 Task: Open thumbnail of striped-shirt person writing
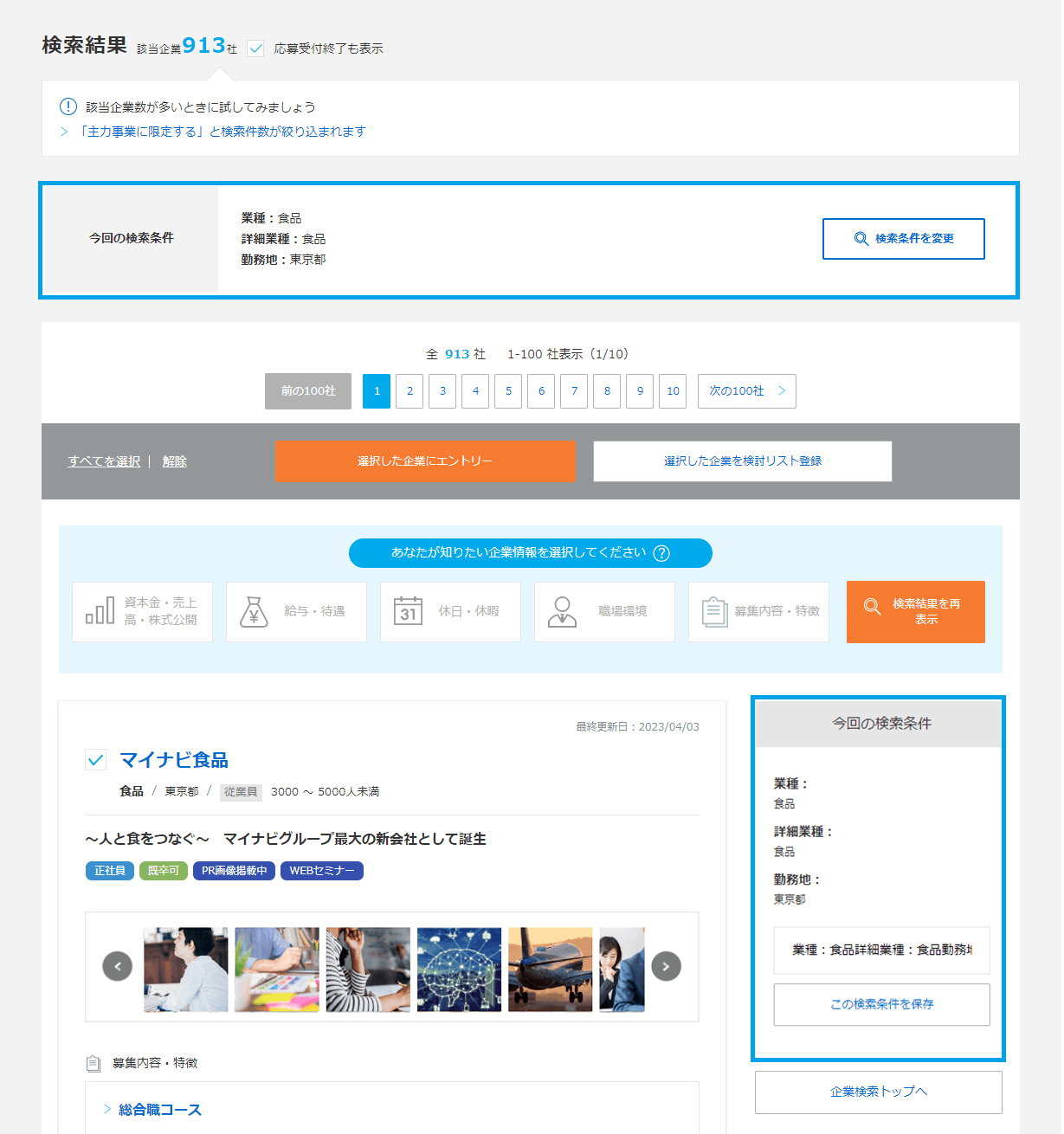click(x=368, y=970)
